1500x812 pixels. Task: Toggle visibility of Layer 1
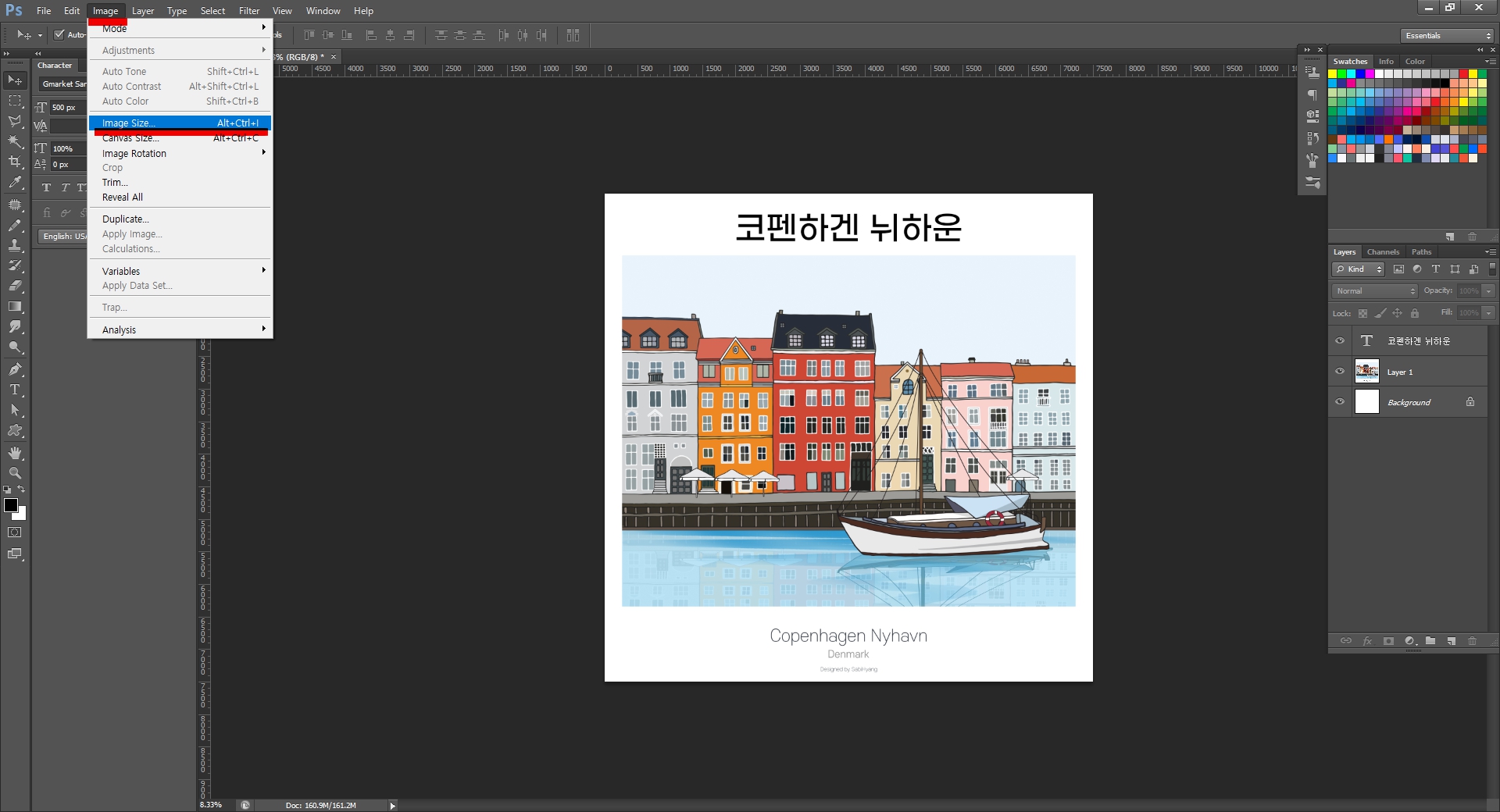point(1341,372)
